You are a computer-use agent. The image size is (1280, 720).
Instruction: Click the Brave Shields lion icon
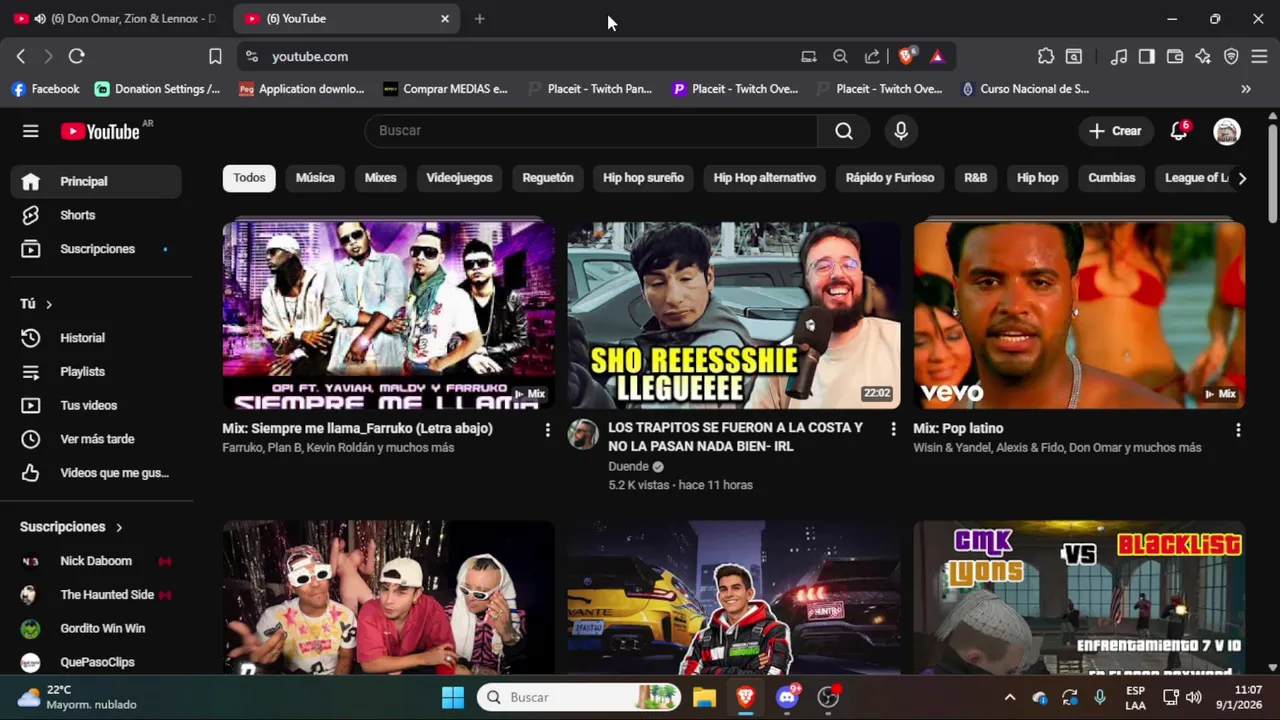click(x=907, y=57)
